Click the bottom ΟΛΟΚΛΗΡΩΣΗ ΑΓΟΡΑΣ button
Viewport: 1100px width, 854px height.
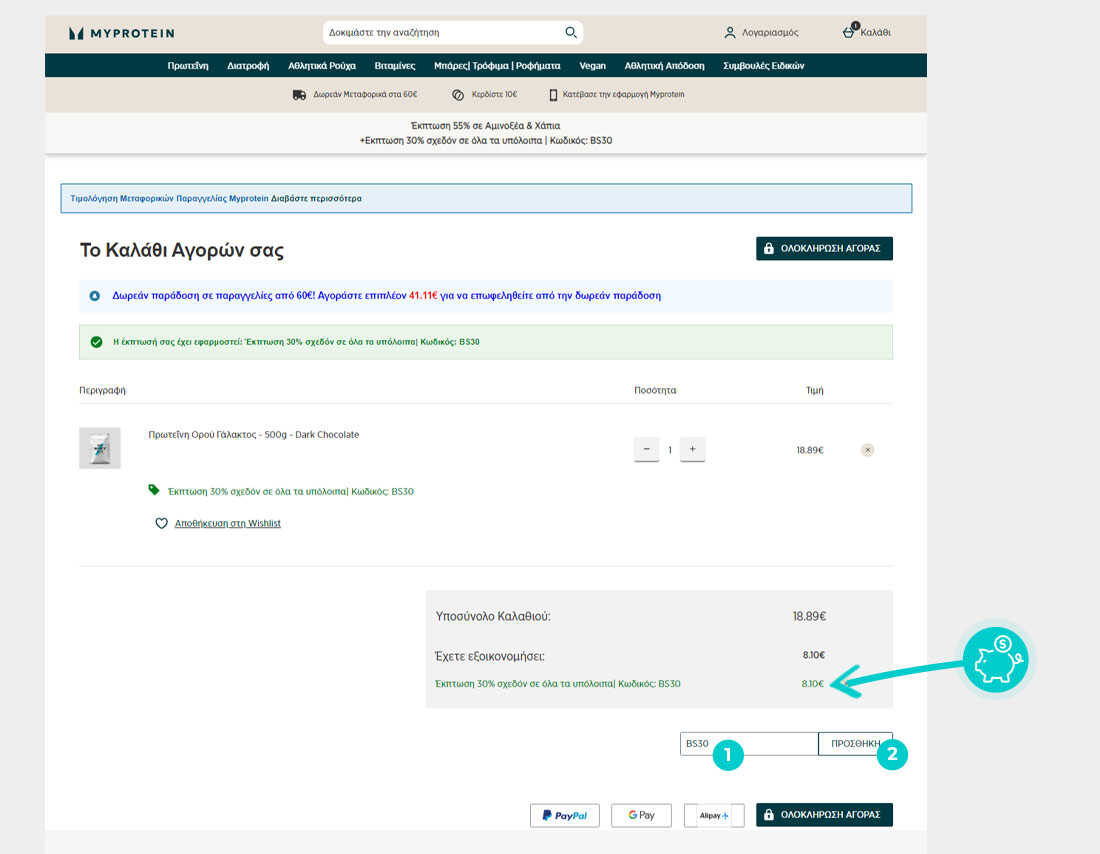coord(824,815)
